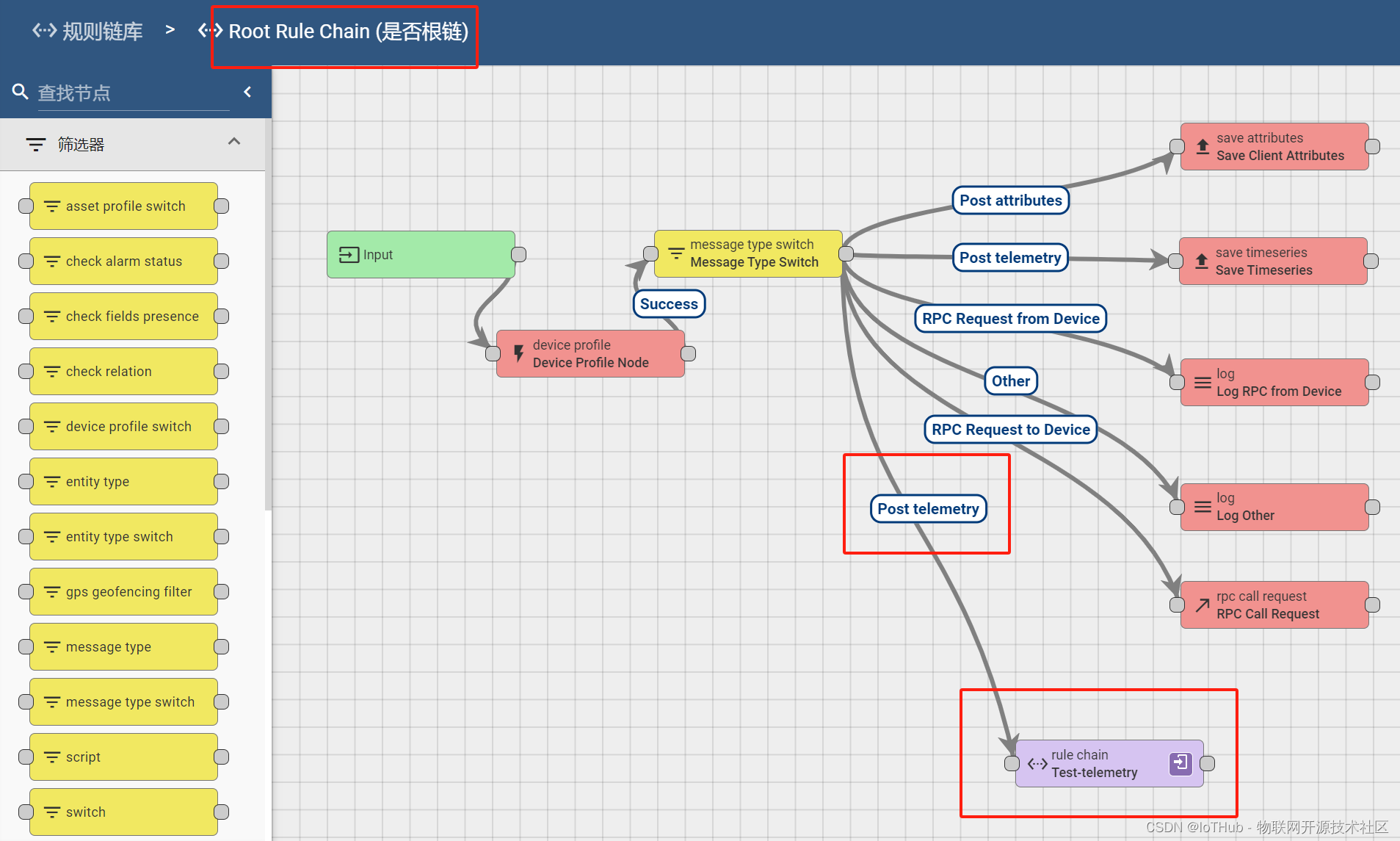This screenshot has height=841, width=1400.
Task: Click the filter icon on Message Type Switch
Action: click(676, 253)
